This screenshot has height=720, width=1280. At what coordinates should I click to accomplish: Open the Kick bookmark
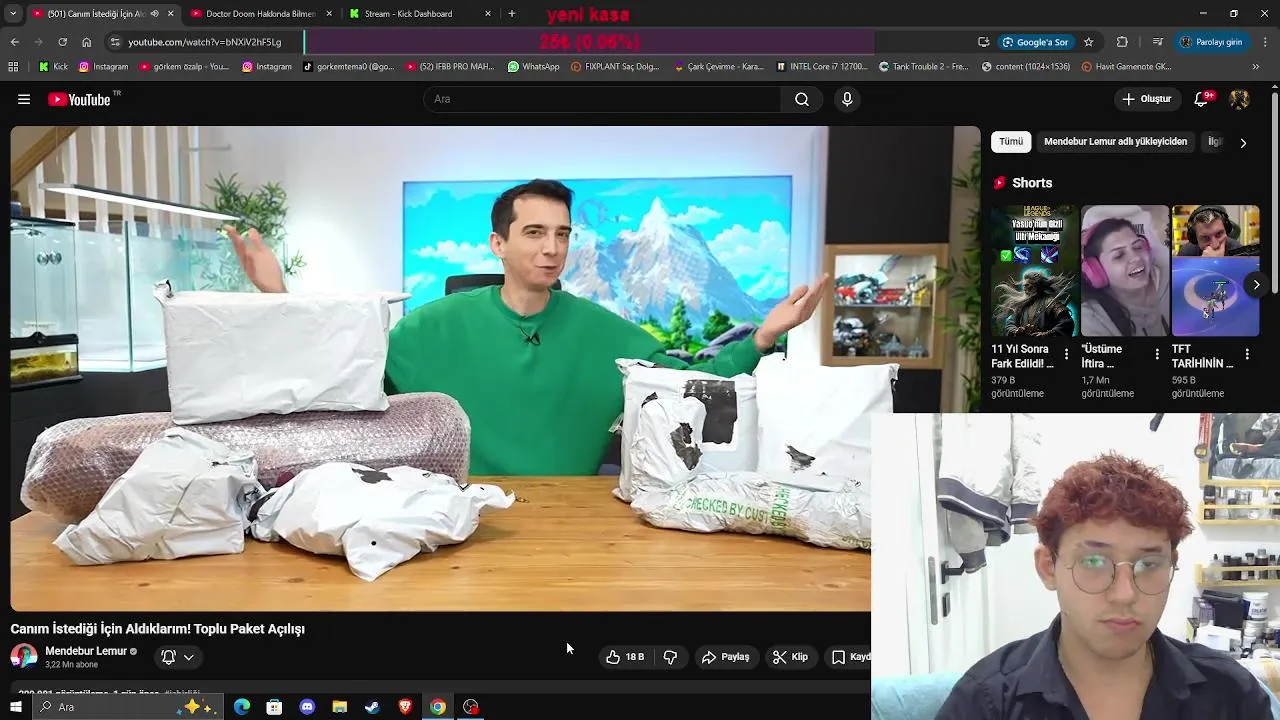(x=53, y=67)
